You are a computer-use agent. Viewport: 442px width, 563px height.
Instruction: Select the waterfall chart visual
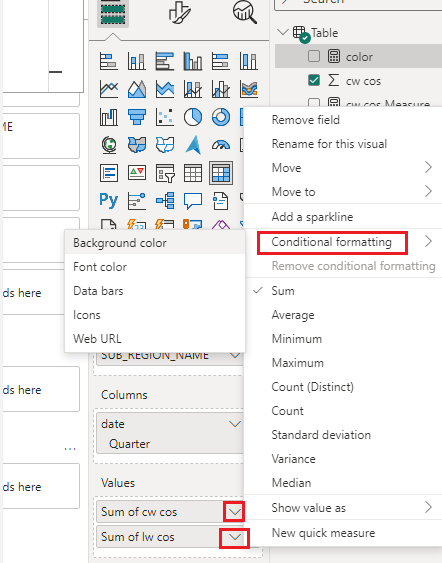(x=109, y=117)
